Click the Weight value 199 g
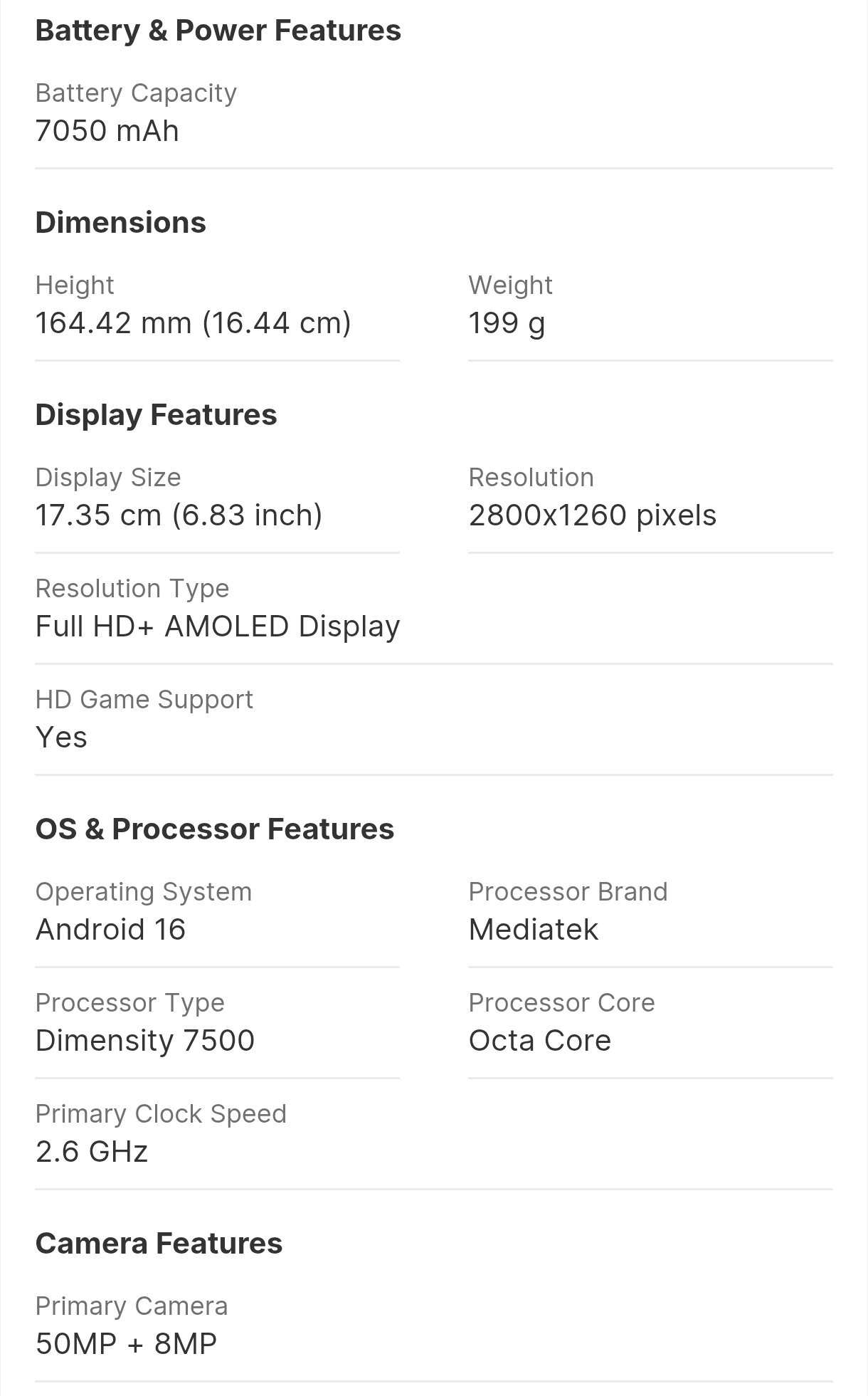The width and height of the screenshot is (868, 1396). pyautogui.click(x=507, y=324)
